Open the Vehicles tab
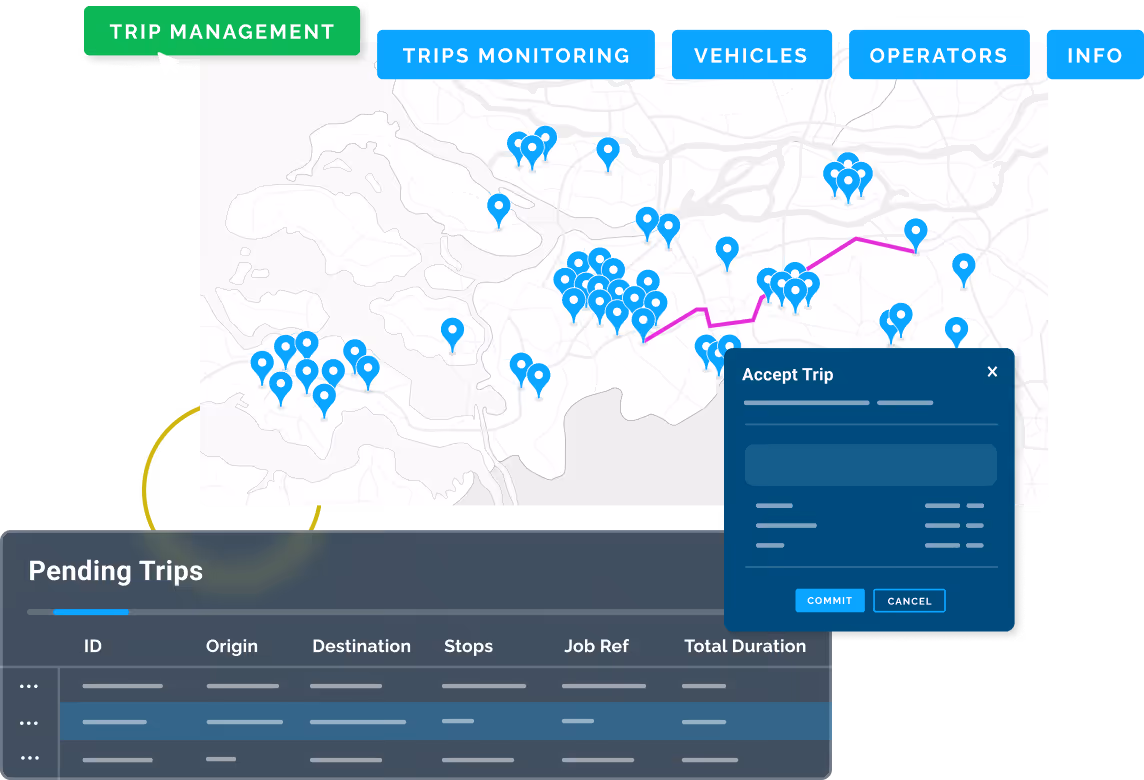1144x780 pixels. tap(751, 55)
